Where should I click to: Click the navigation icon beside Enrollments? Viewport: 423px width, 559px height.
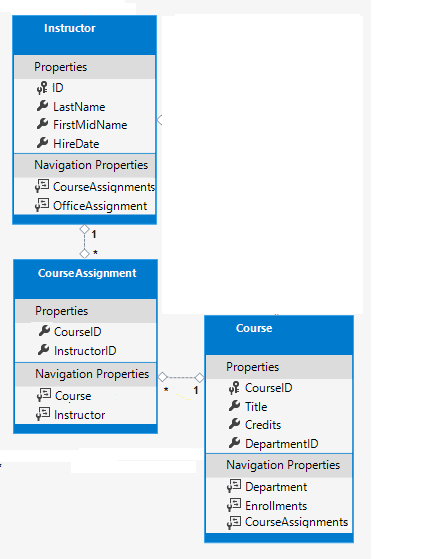tap(234, 505)
